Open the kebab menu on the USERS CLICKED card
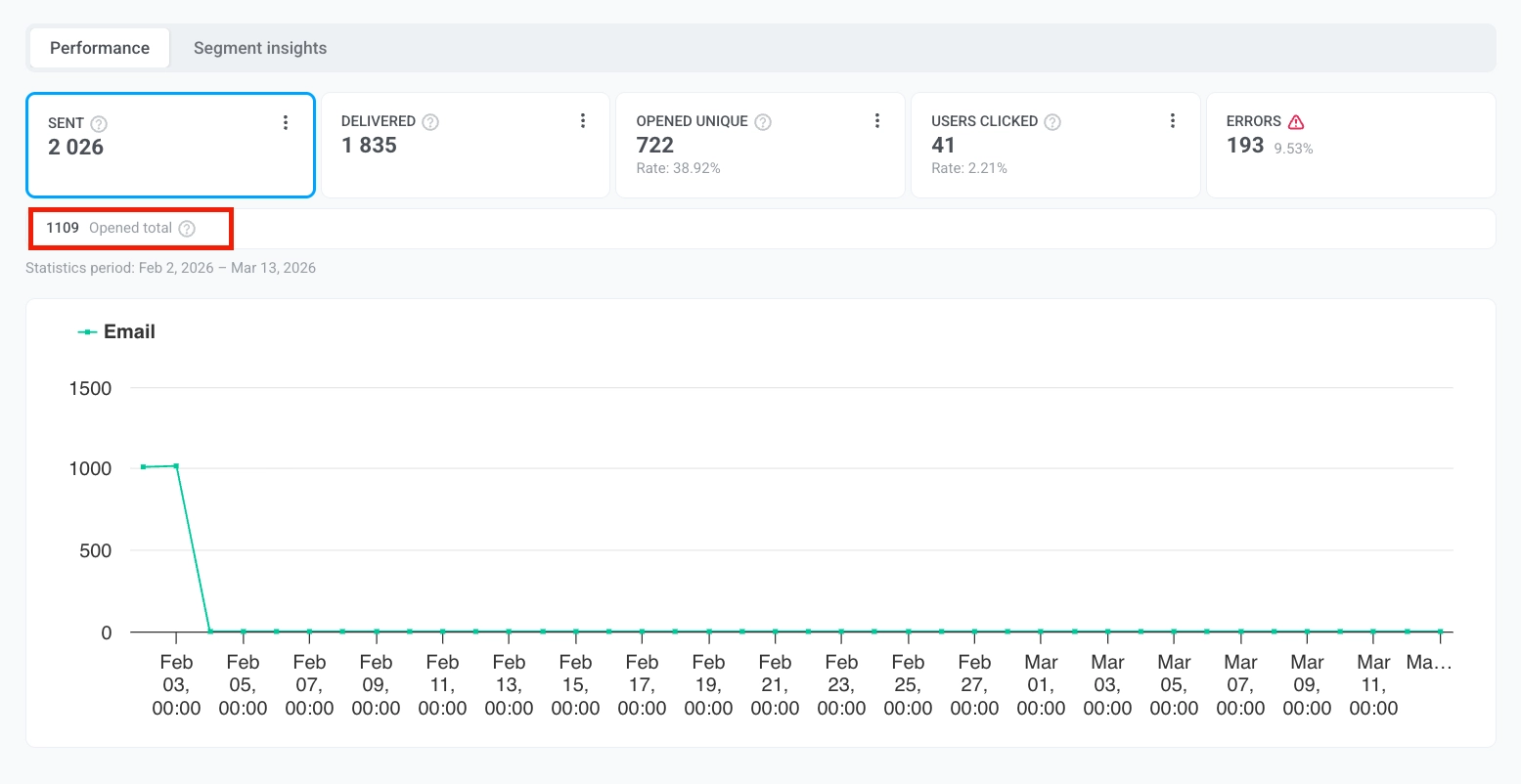The height and width of the screenshot is (784, 1521). [x=1173, y=121]
